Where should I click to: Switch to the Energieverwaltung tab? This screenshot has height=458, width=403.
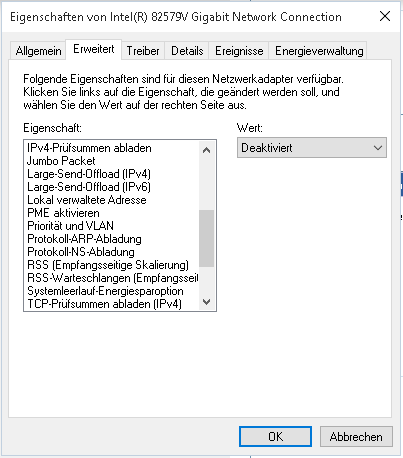click(x=319, y=51)
